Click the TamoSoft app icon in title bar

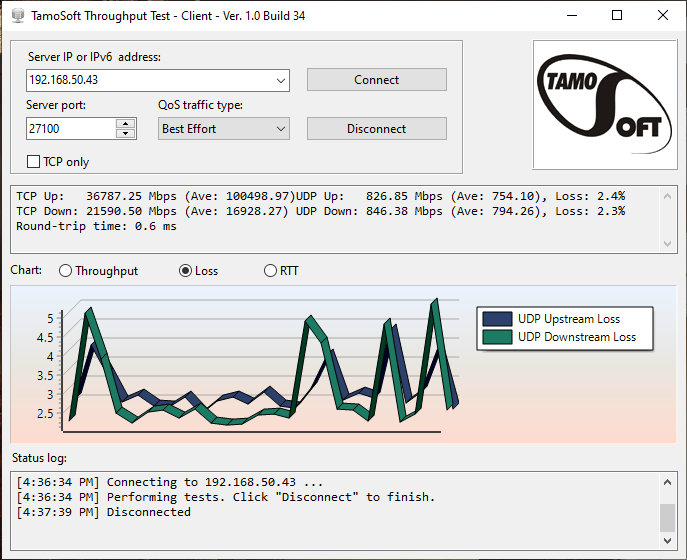17,15
